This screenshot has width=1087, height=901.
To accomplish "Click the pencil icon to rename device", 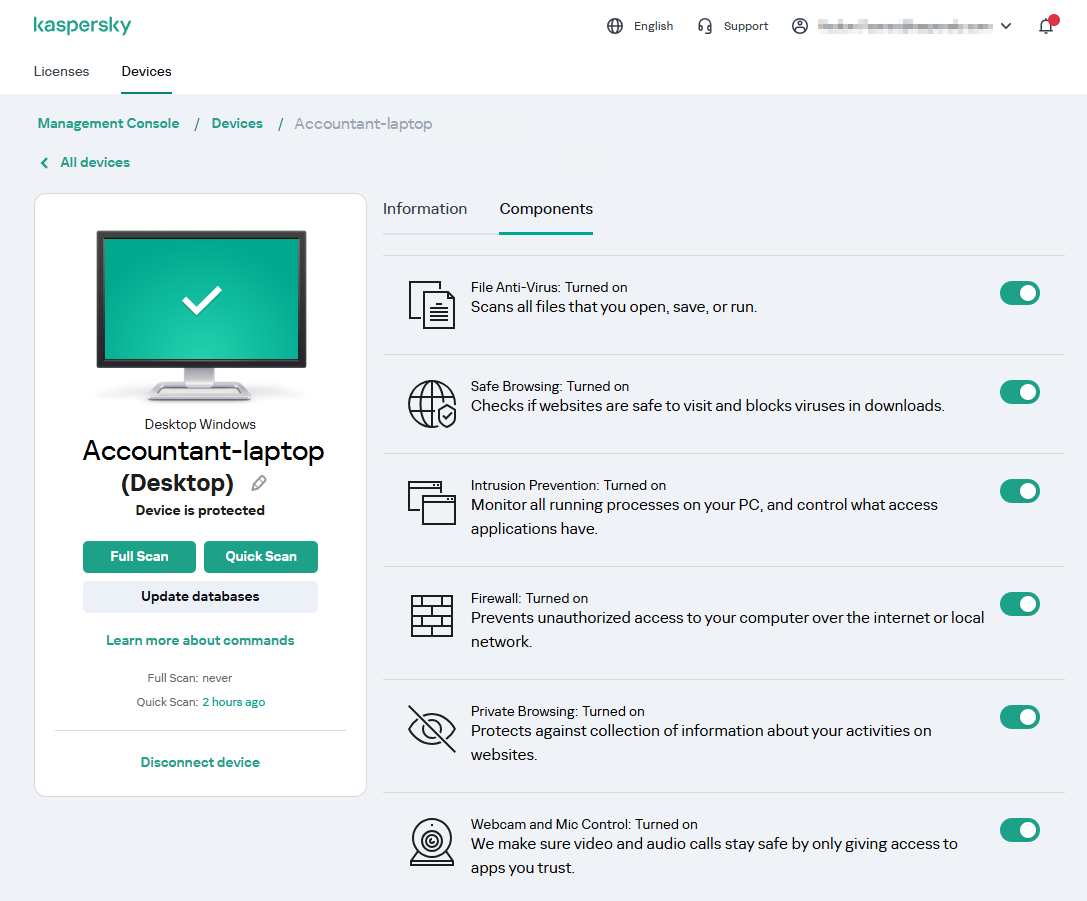I will pos(259,483).
